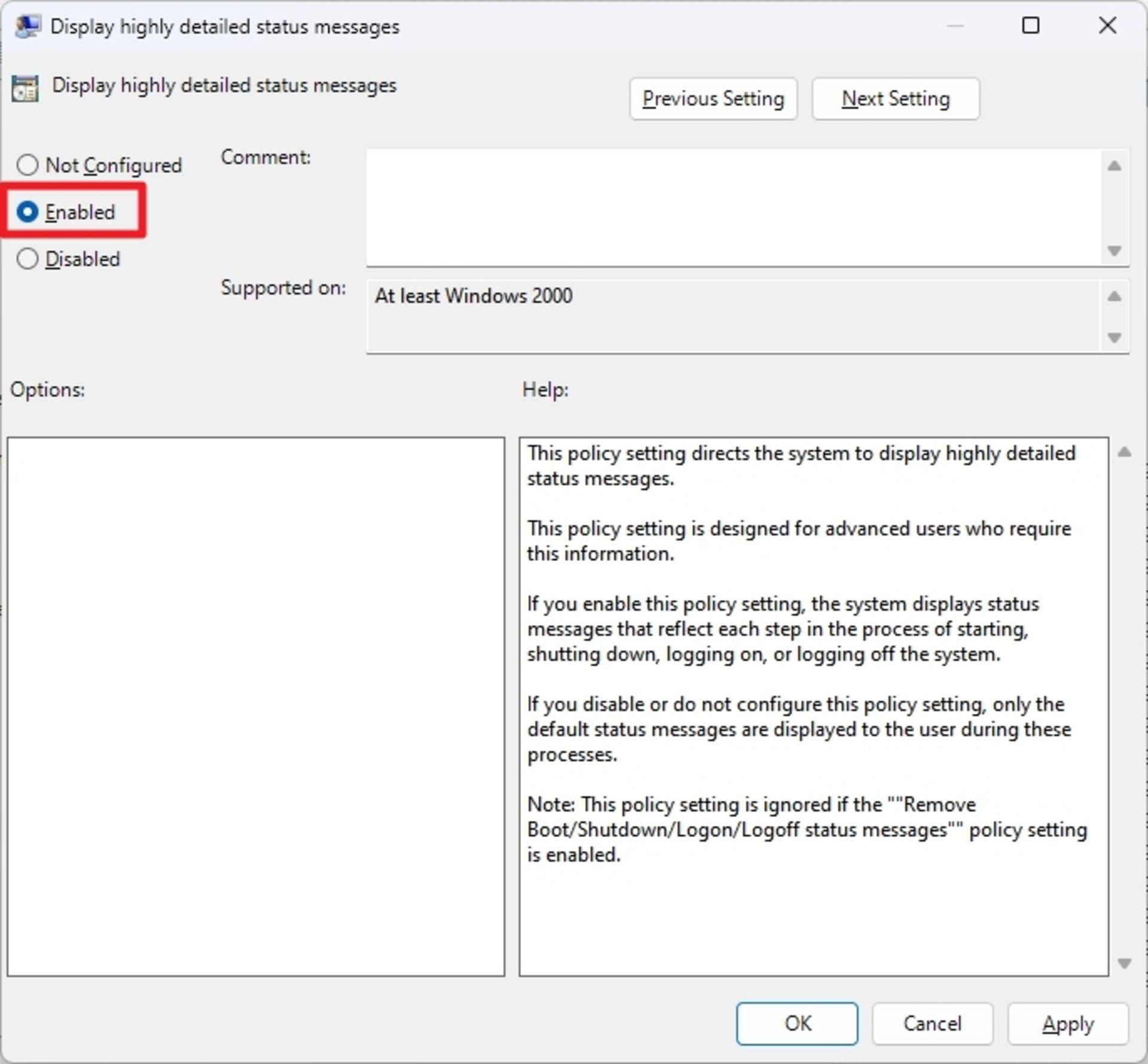Jump to Next Setting
Image resolution: width=1148 pixels, height=1064 pixels.
[x=895, y=99]
